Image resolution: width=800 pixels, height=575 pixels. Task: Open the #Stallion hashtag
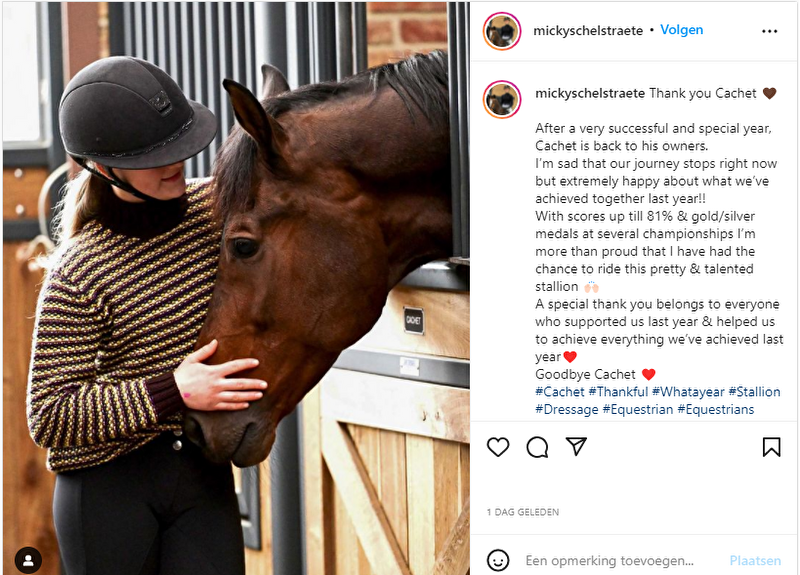point(755,392)
